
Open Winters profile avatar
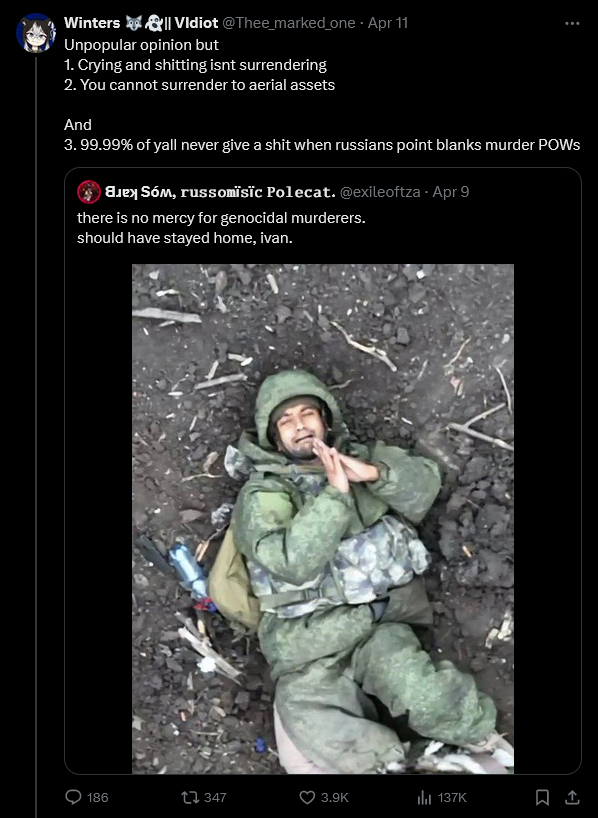pyautogui.click(x=35, y=33)
